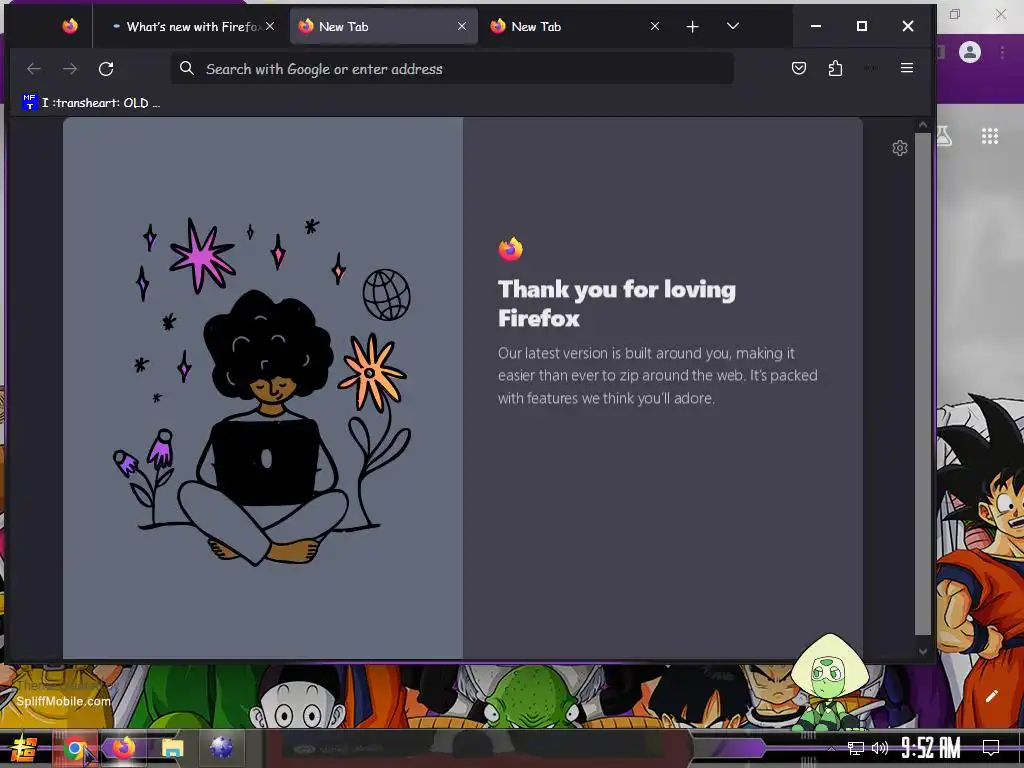Screen dimensions: 1024x768
Task: Click the Firefox View icon left of the tabs
Action: coord(70,26)
